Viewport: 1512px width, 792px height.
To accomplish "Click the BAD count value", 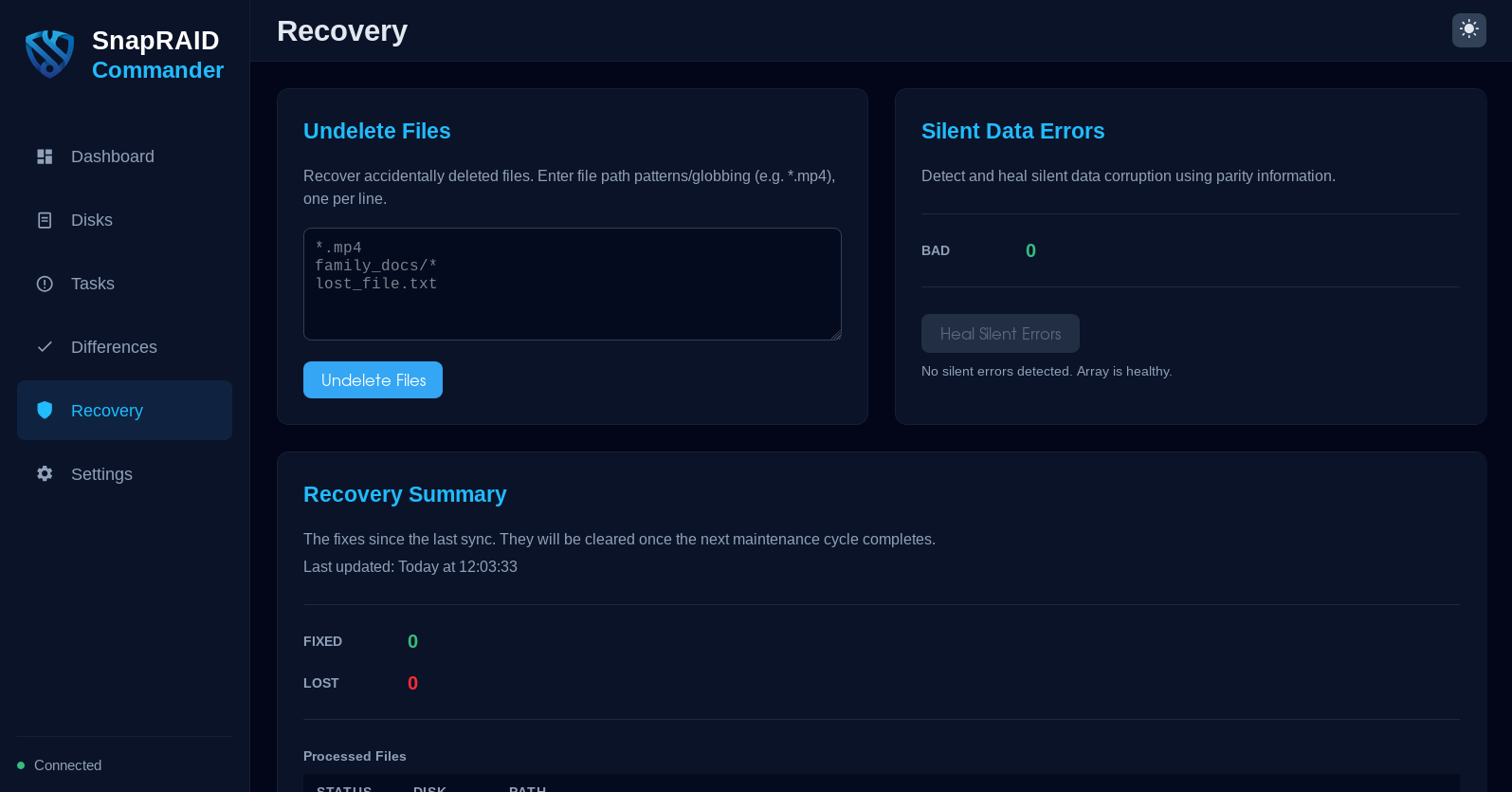I will (x=1030, y=250).
